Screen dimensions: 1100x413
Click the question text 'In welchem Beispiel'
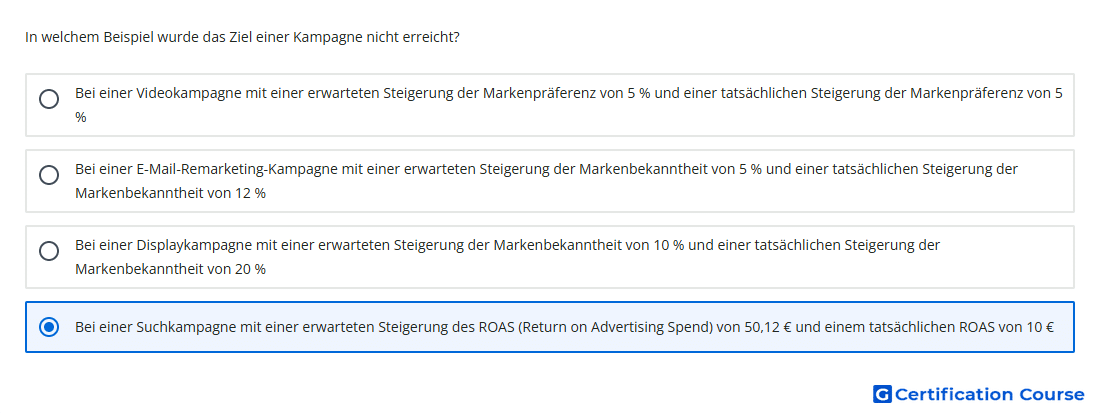click(83, 37)
